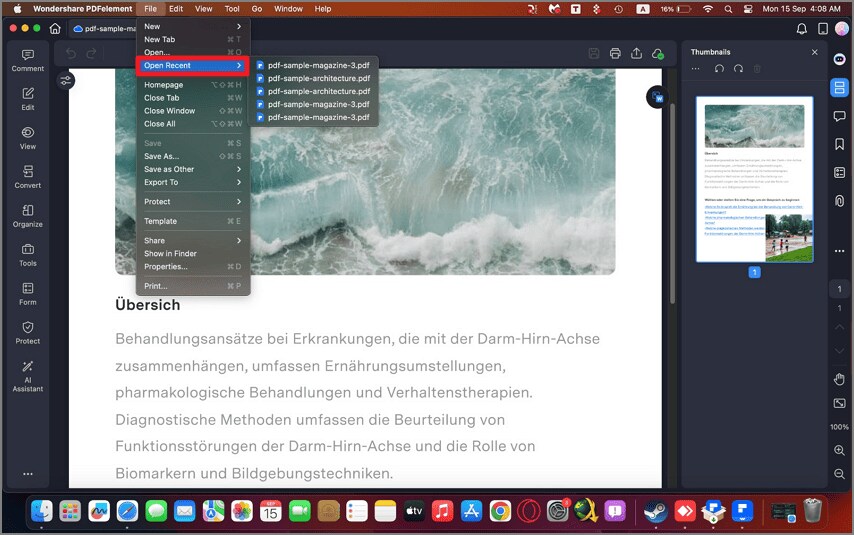
Task: Open the Tools section in left sidebar
Action: click(x=28, y=255)
